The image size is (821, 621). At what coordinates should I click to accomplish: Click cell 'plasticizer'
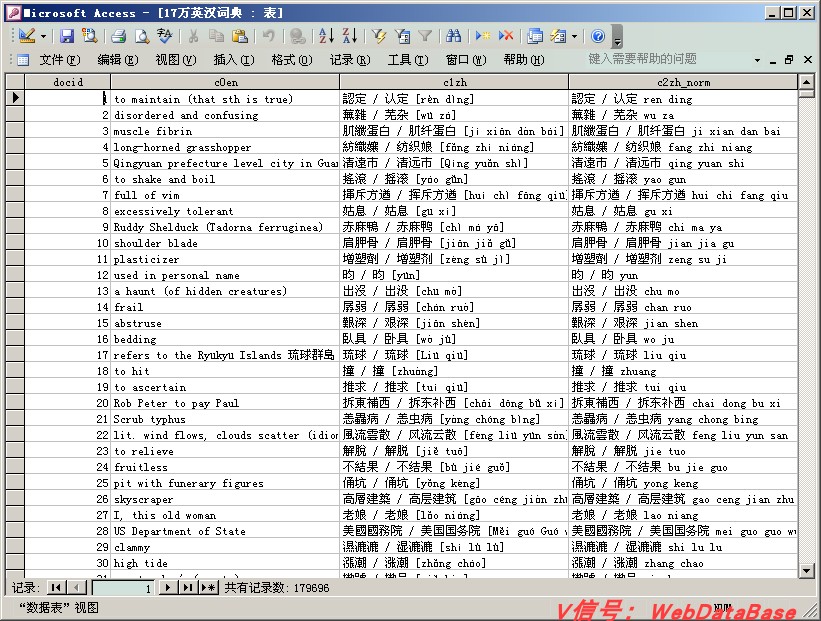(x=225, y=259)
